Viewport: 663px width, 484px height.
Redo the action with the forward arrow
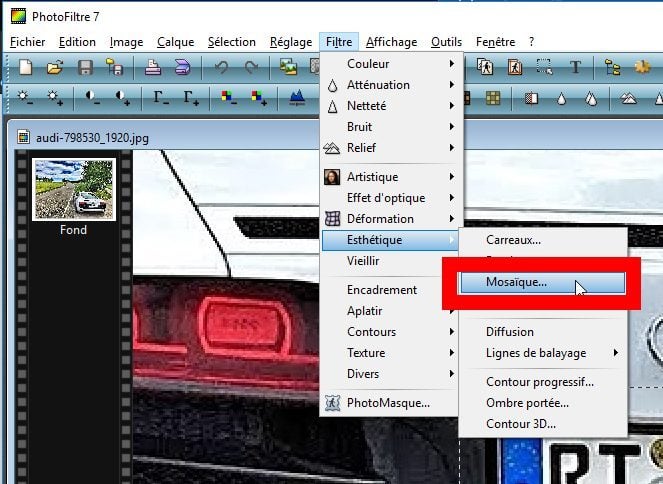coord(251,67)
